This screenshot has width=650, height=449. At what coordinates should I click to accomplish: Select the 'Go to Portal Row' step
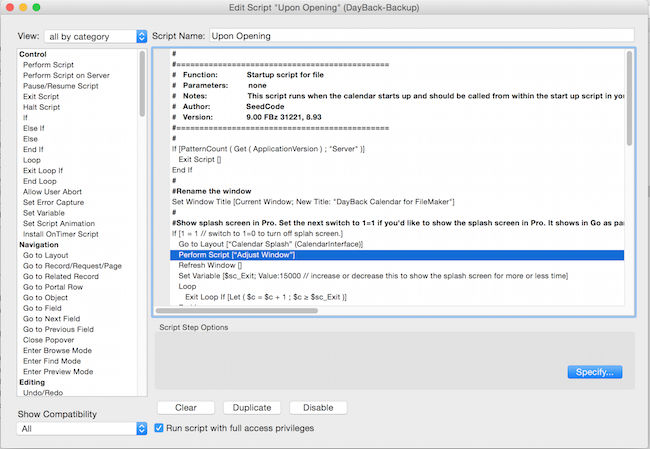pos(53,287)
